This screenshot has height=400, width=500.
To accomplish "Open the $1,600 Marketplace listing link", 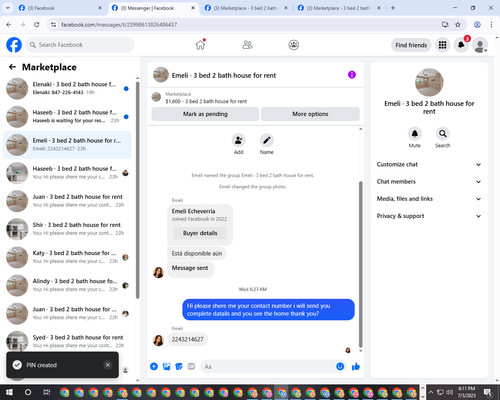I will [x=206, y=101].
